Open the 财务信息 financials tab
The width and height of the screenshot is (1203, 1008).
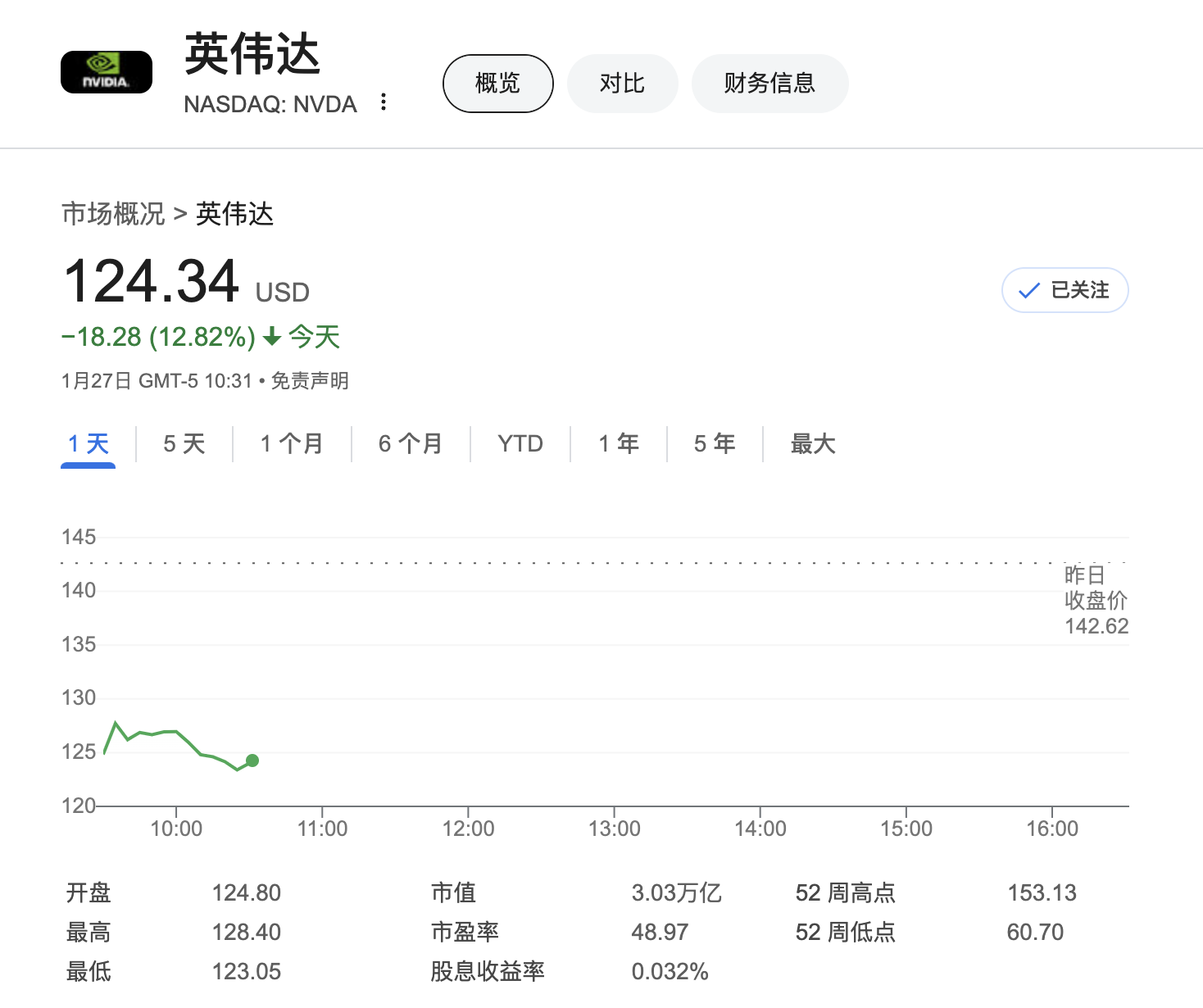[x=769, y=84]
